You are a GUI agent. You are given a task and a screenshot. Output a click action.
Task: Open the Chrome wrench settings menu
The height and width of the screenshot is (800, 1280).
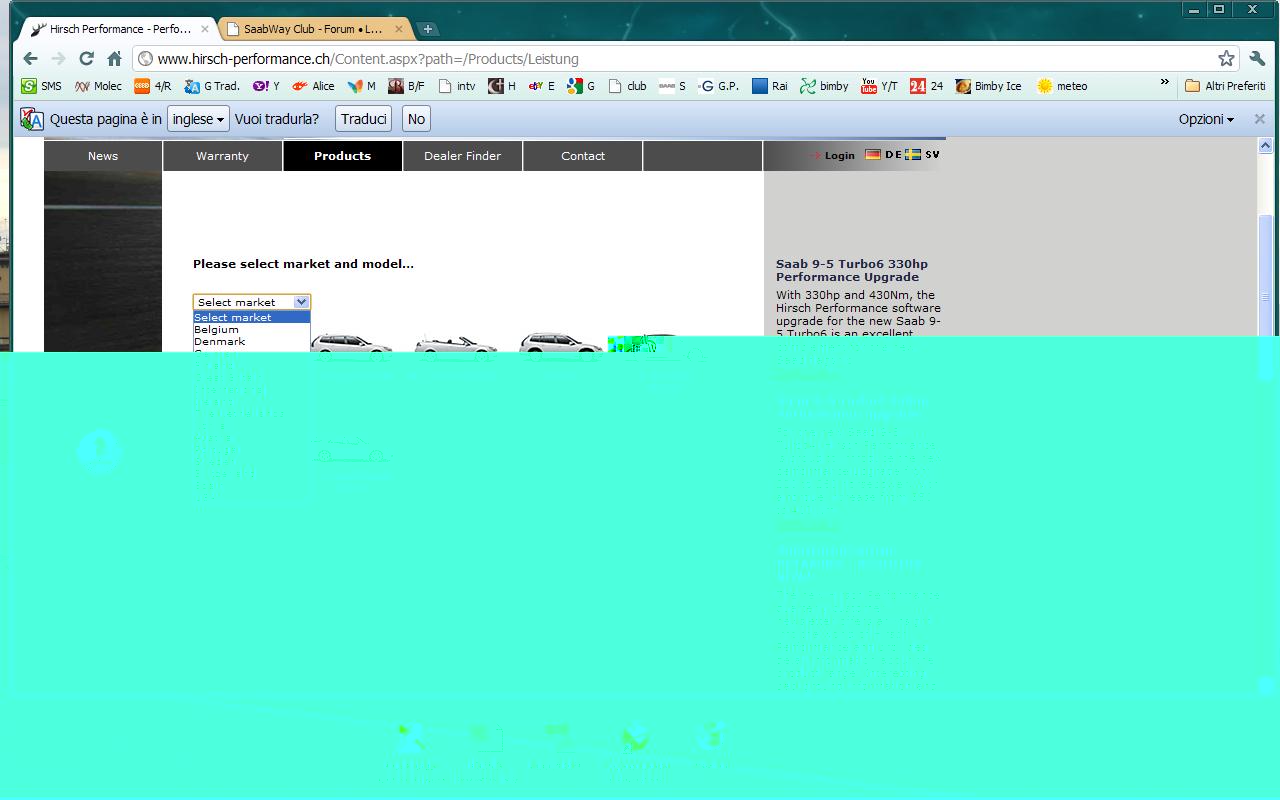pyautogui.click(x=1257, y=59)
